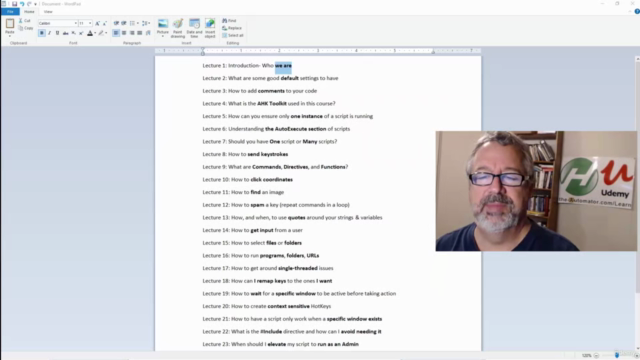Open highlight color dropdown arrow

[x=106, y=33]
